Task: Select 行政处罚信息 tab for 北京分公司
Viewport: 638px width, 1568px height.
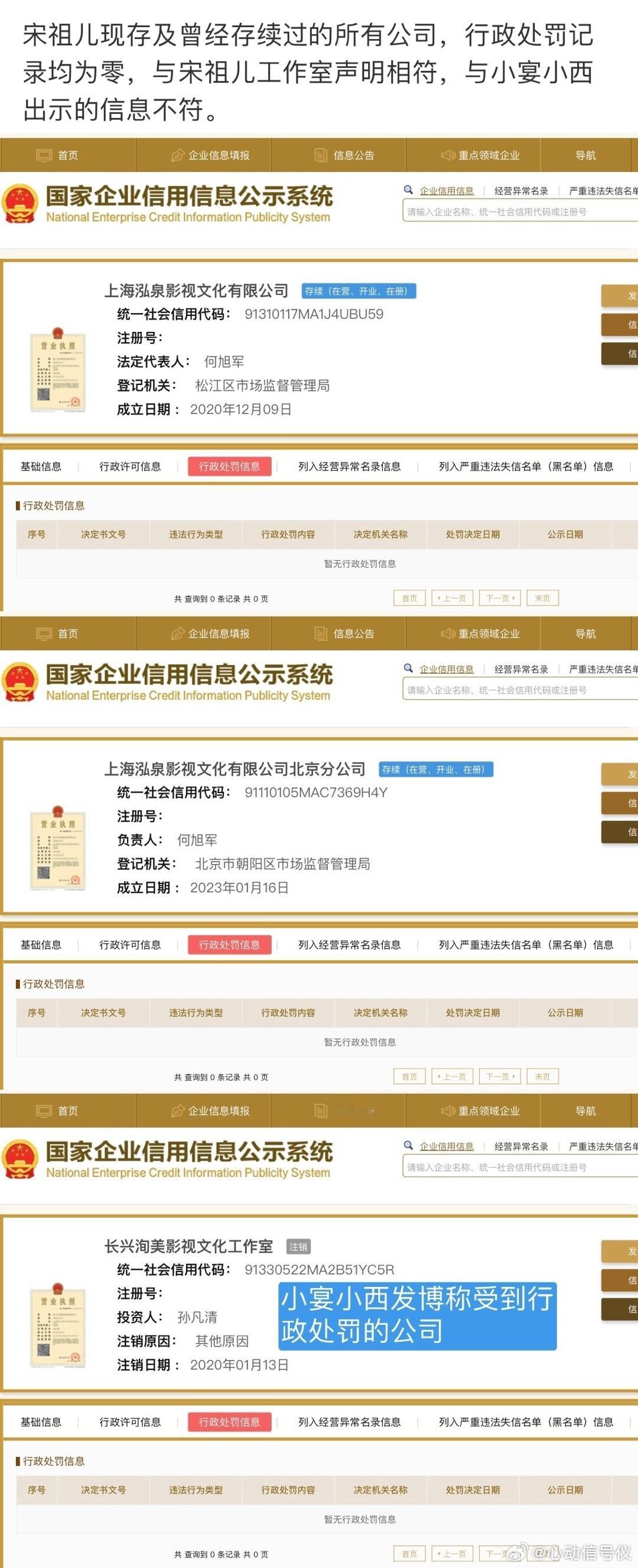Action: [x=230, y=945]
